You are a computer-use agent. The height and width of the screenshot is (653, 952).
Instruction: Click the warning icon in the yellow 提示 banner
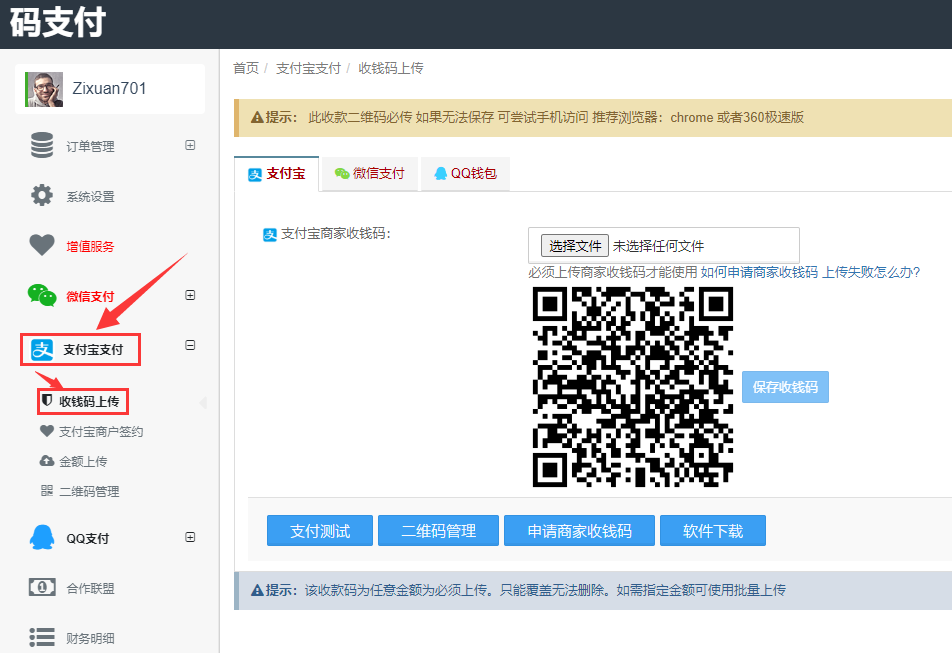pyautogui.click(x=257, y=117)
